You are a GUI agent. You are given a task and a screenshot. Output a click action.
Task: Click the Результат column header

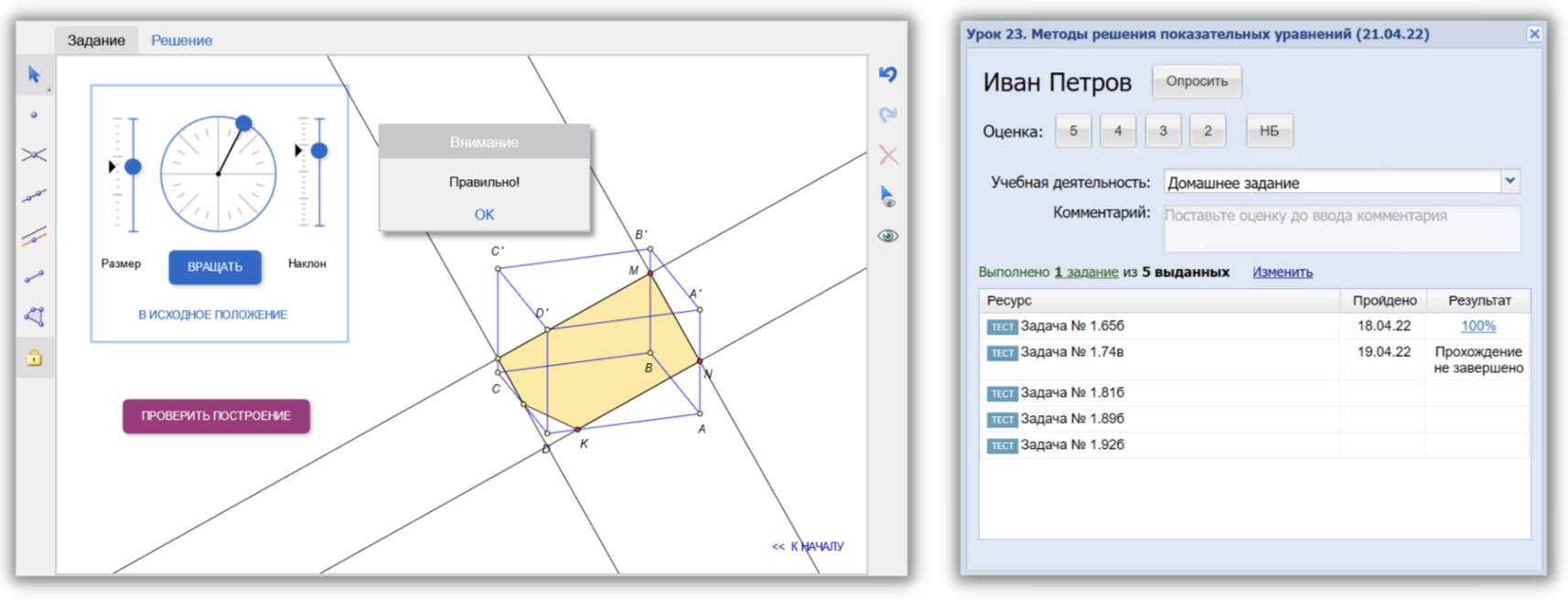pyautogui.click(x=1478, y=301)
